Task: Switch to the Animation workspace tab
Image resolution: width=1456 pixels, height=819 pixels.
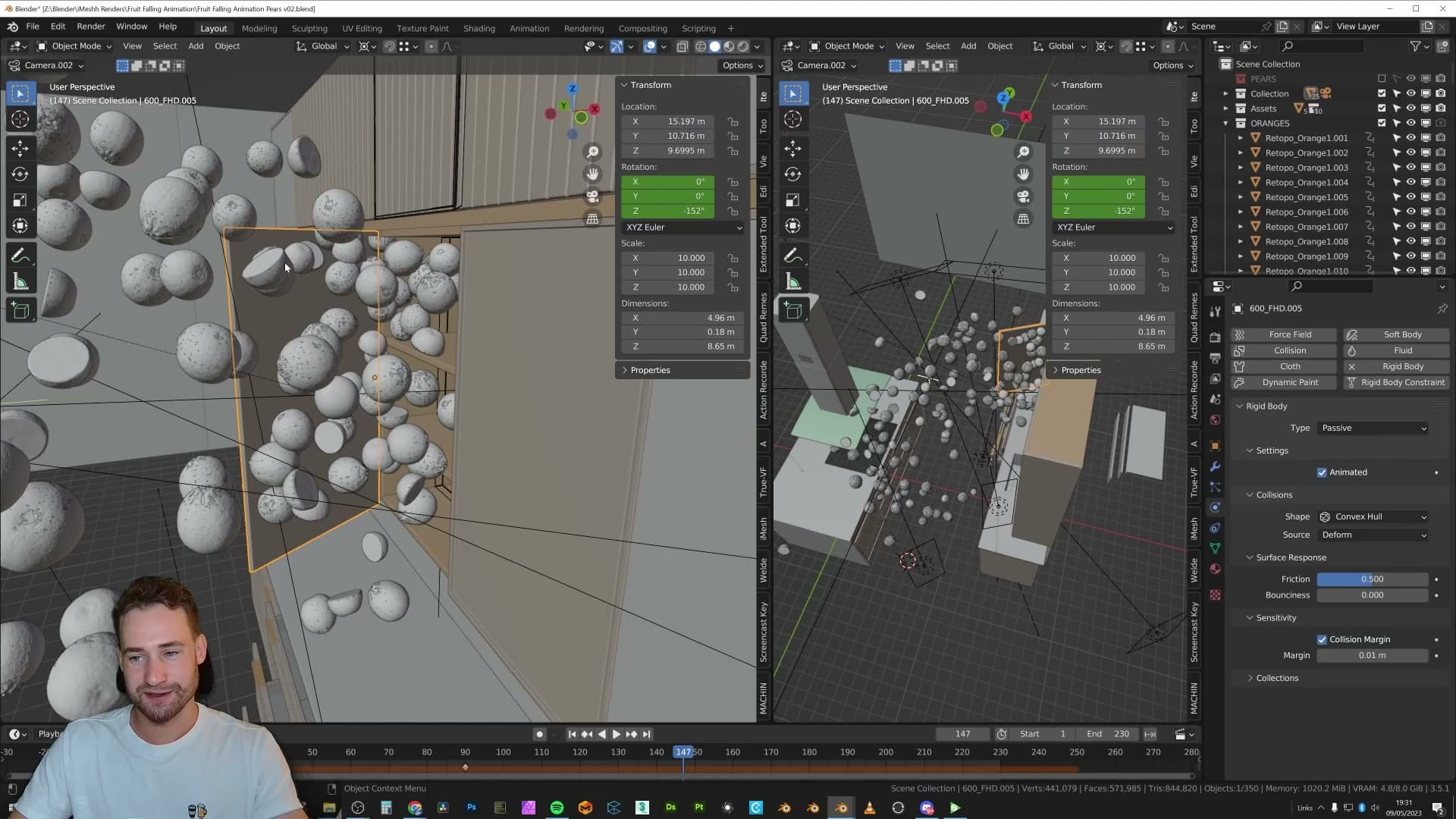Action: [x=529, y=28]
